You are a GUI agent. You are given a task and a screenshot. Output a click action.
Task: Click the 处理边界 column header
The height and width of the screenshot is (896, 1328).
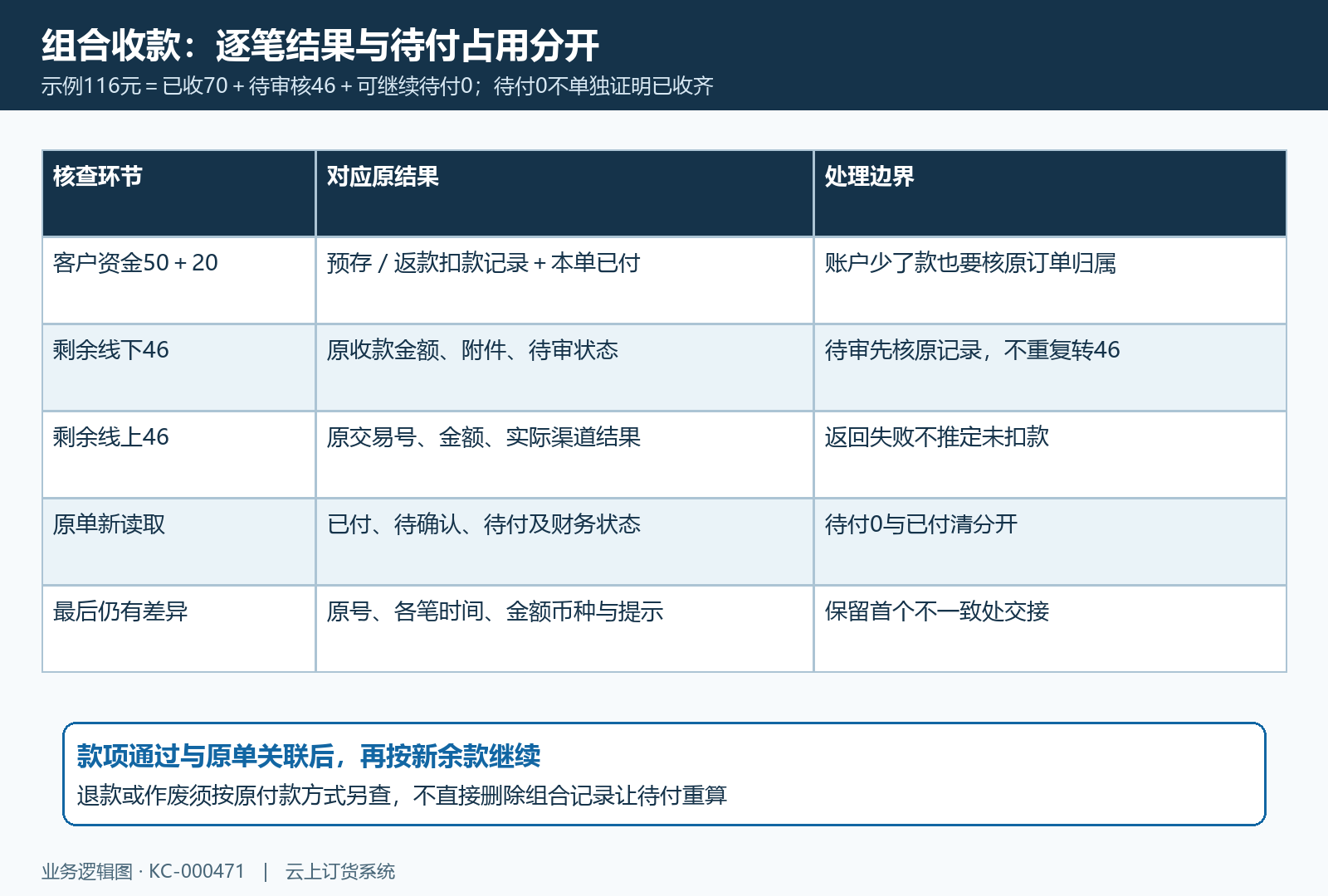pyautogui.click(x=1050, y=193)
